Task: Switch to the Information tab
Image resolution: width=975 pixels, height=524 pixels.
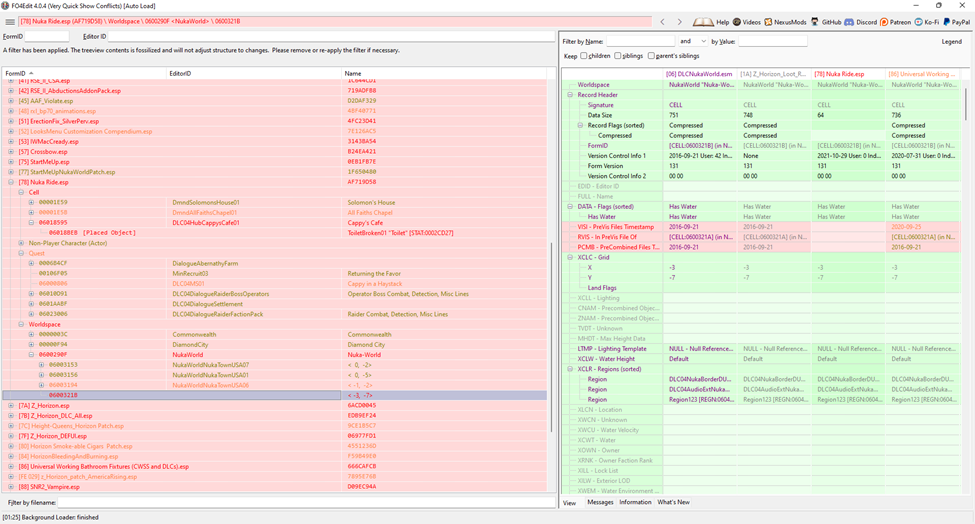Action: [635, 502]
